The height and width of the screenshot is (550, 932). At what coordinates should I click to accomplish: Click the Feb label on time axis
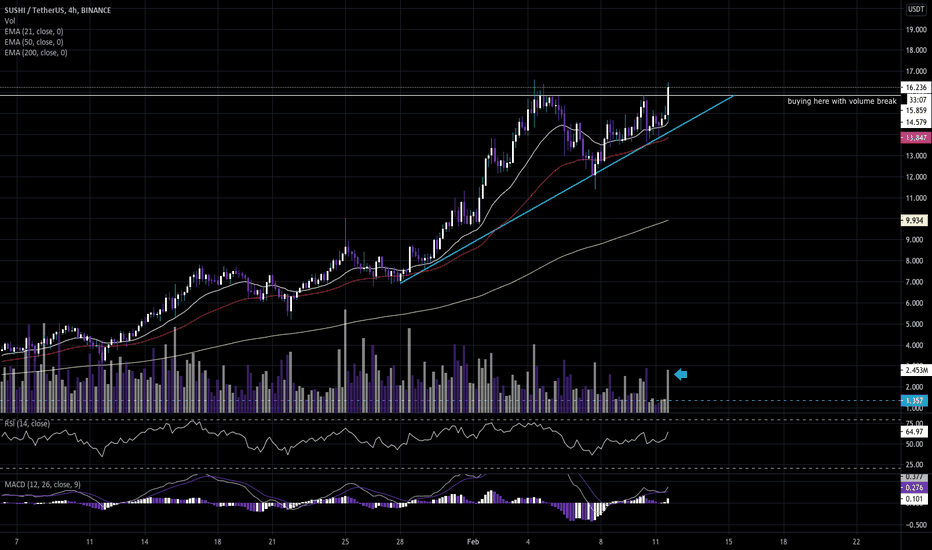(473, 542)
